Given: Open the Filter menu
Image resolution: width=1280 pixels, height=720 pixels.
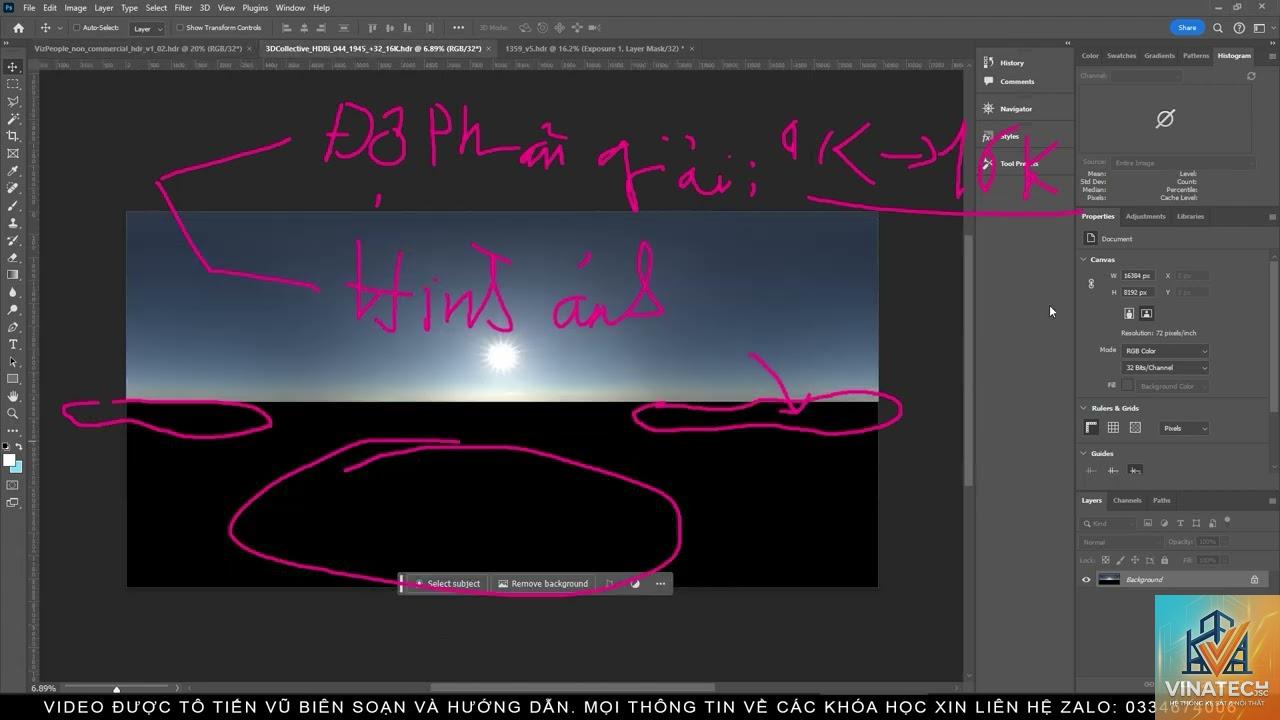Looking at the screenshot, I should [183, 7].
